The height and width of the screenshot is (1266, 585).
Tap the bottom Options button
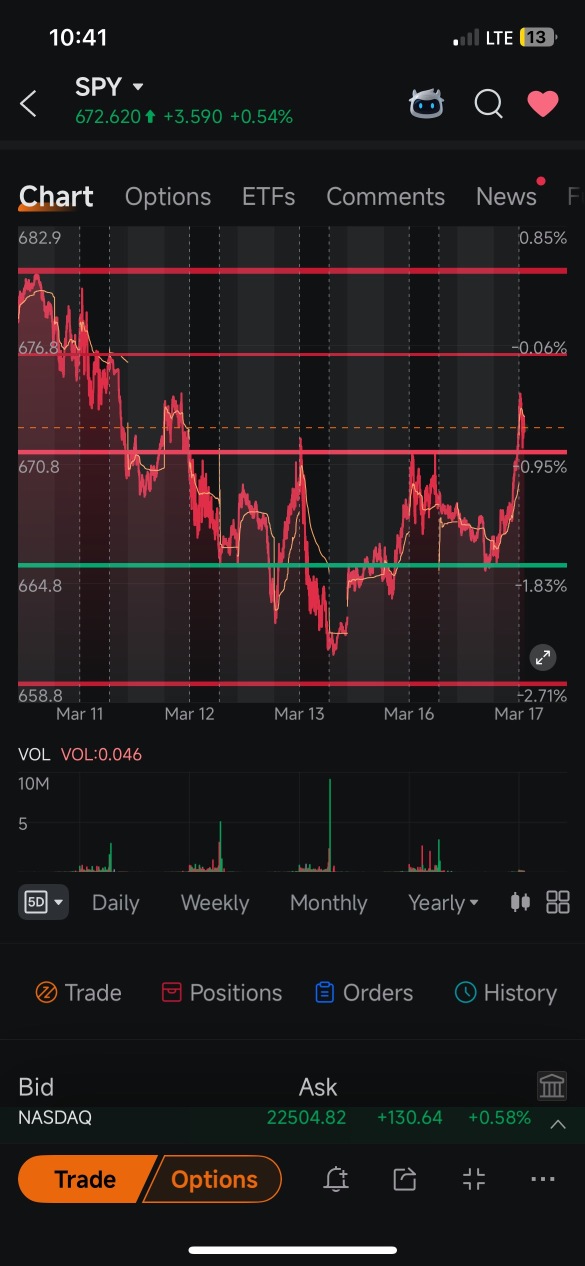tap(214, 1180)
